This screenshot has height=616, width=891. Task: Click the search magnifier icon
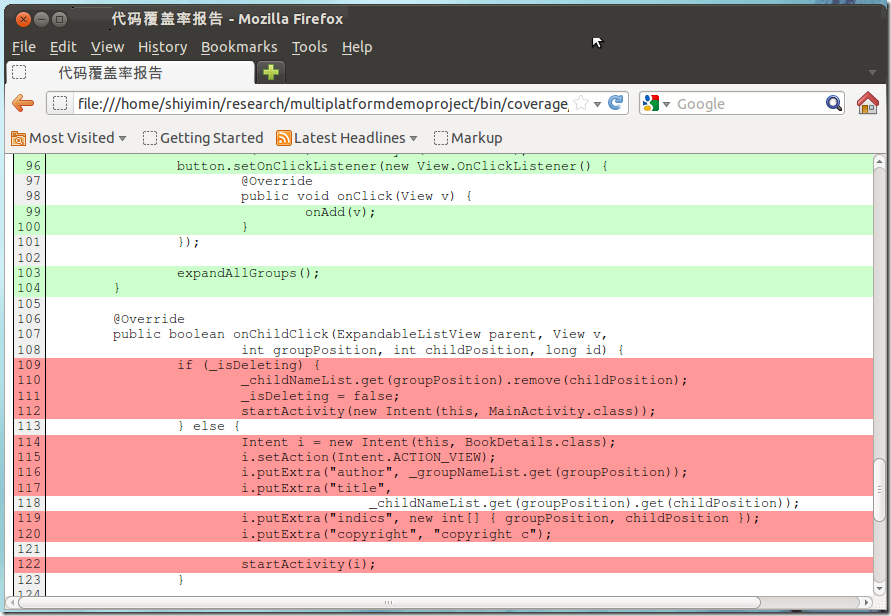[x=833, y=103]
